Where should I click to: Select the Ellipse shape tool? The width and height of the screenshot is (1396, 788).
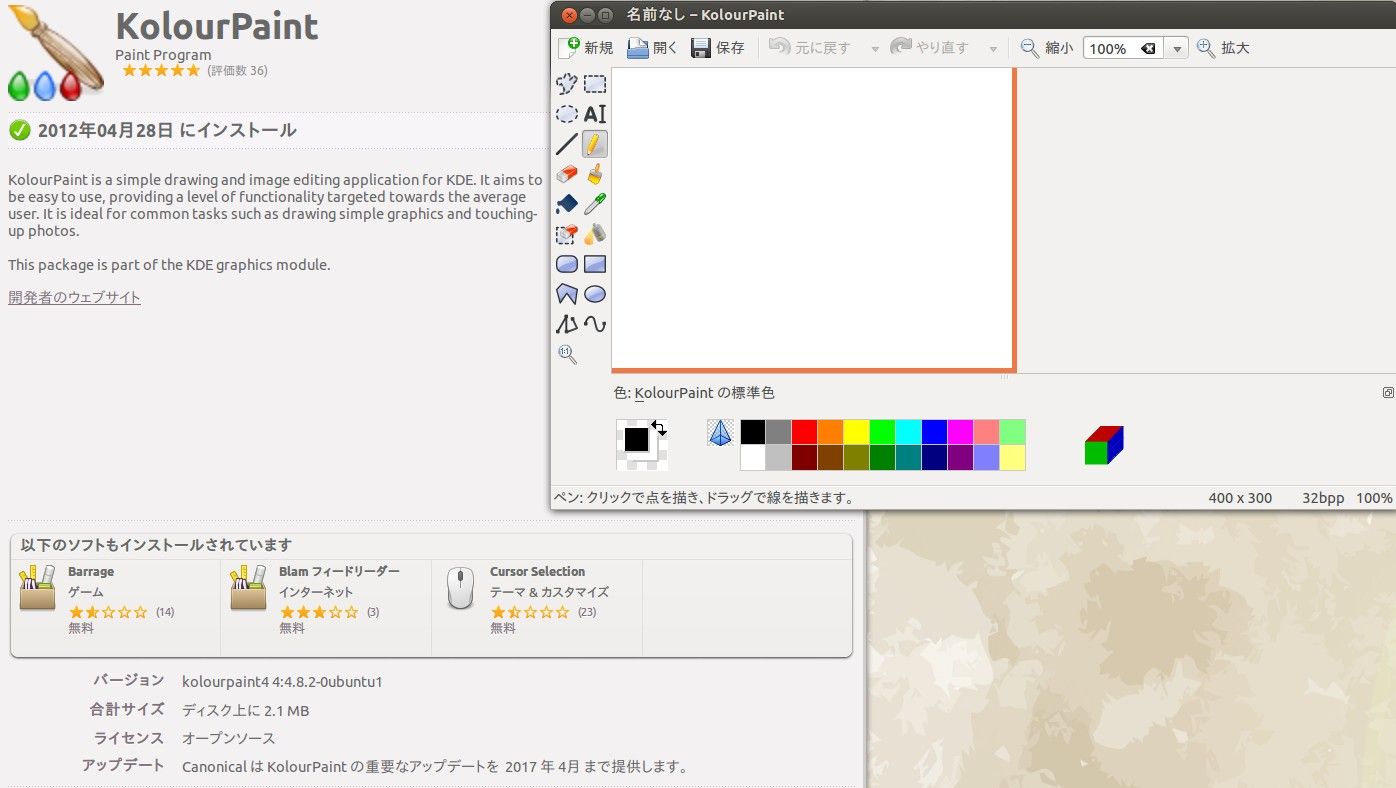tap(595, 294)
